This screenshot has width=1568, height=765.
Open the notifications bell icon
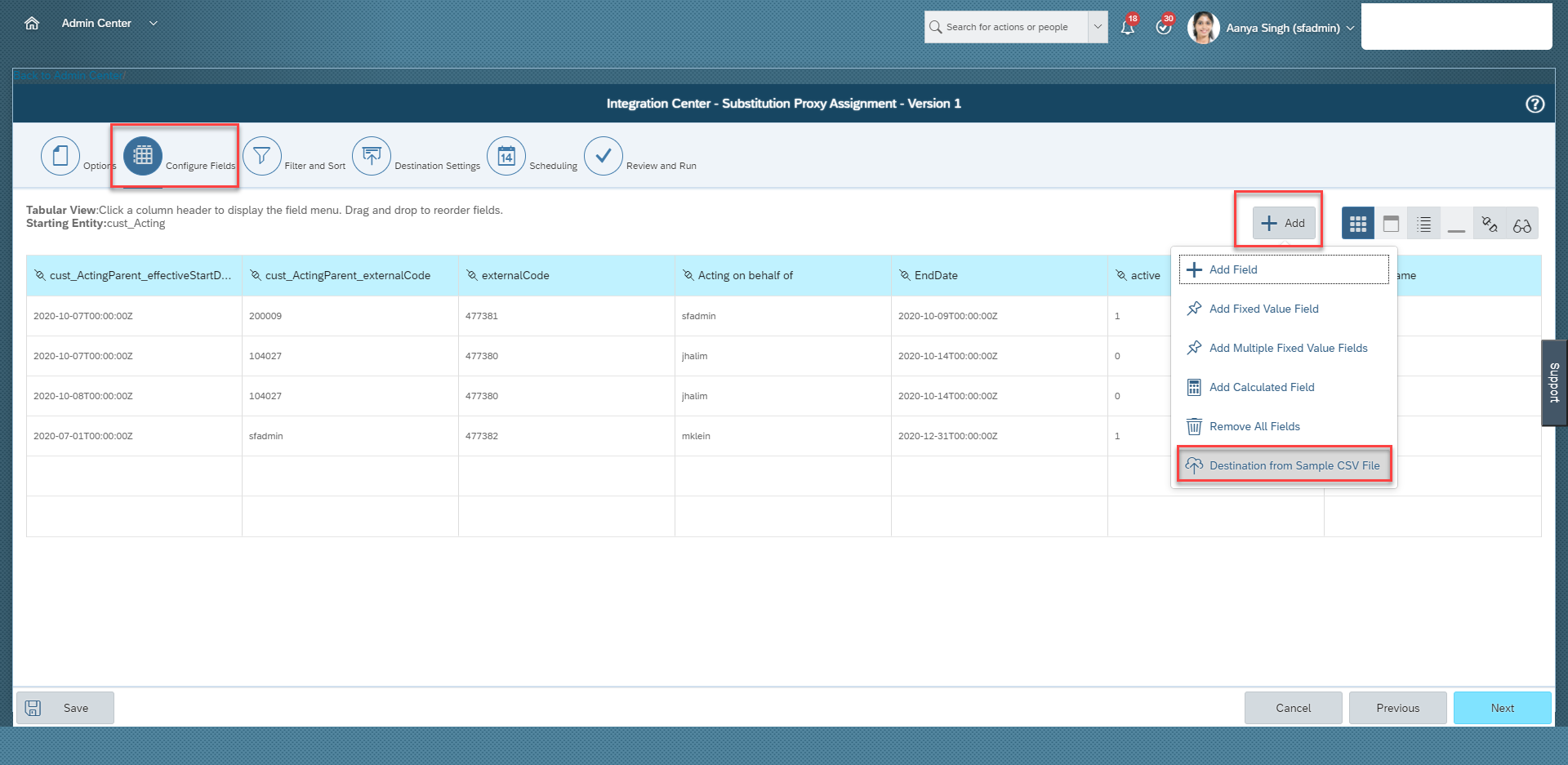pos(1128,27)
